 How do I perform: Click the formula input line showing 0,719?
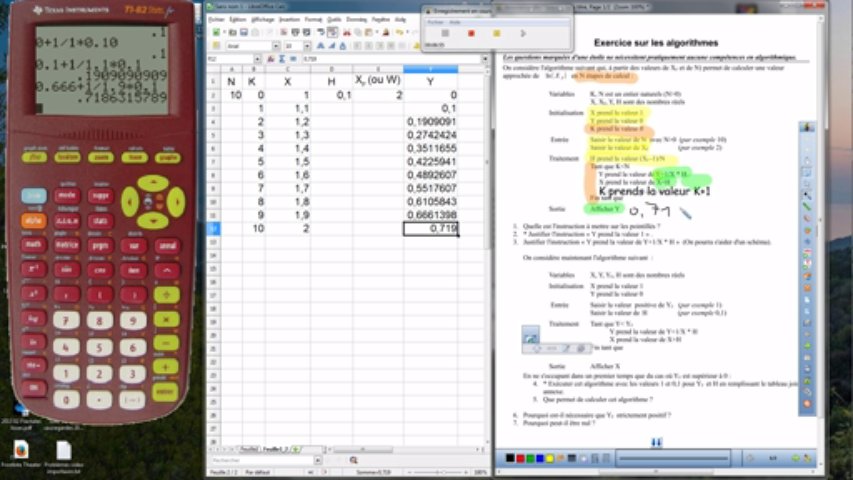pos(391,59)
